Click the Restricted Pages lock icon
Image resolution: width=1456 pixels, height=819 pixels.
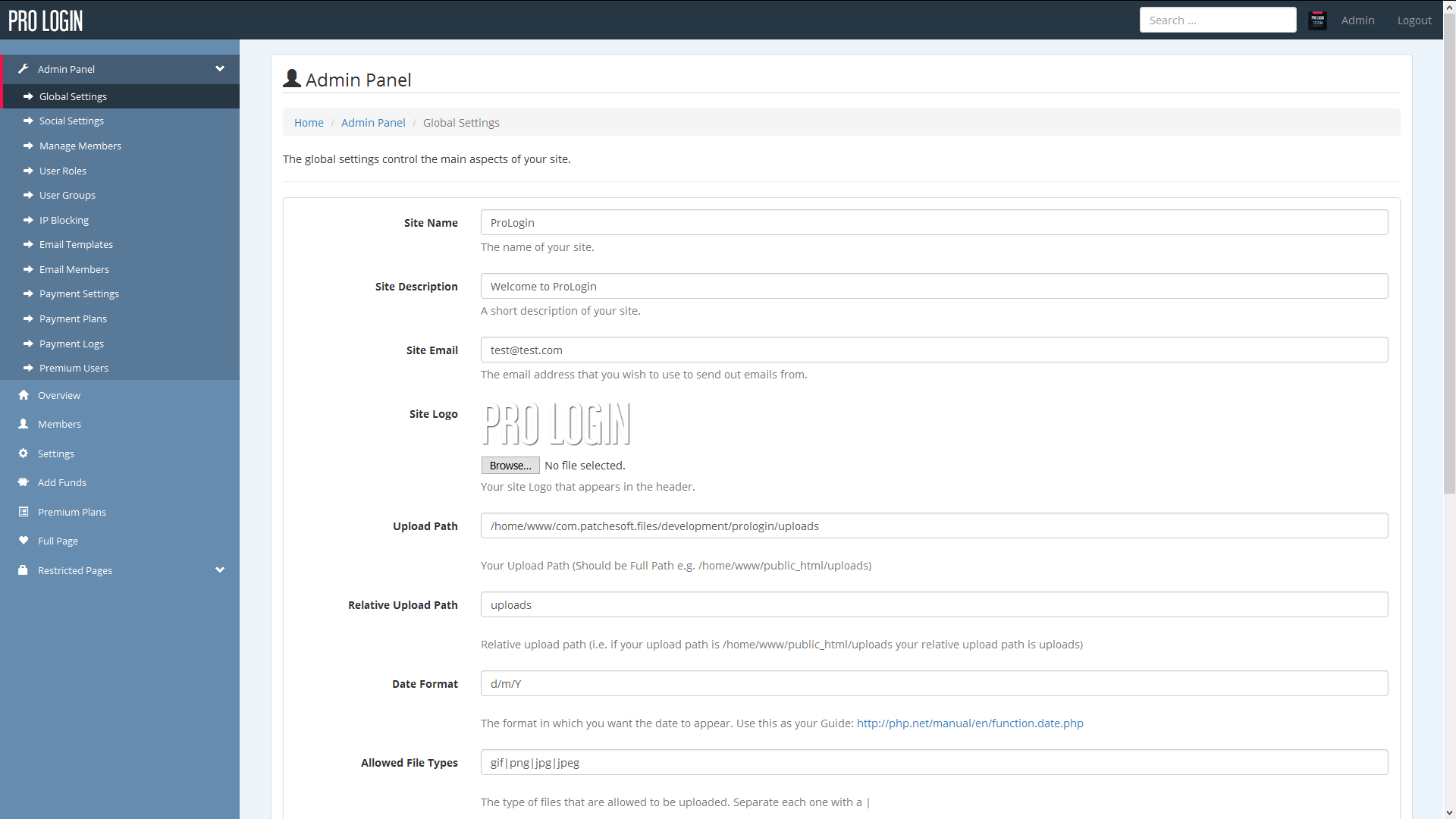[x=24, y=570]
